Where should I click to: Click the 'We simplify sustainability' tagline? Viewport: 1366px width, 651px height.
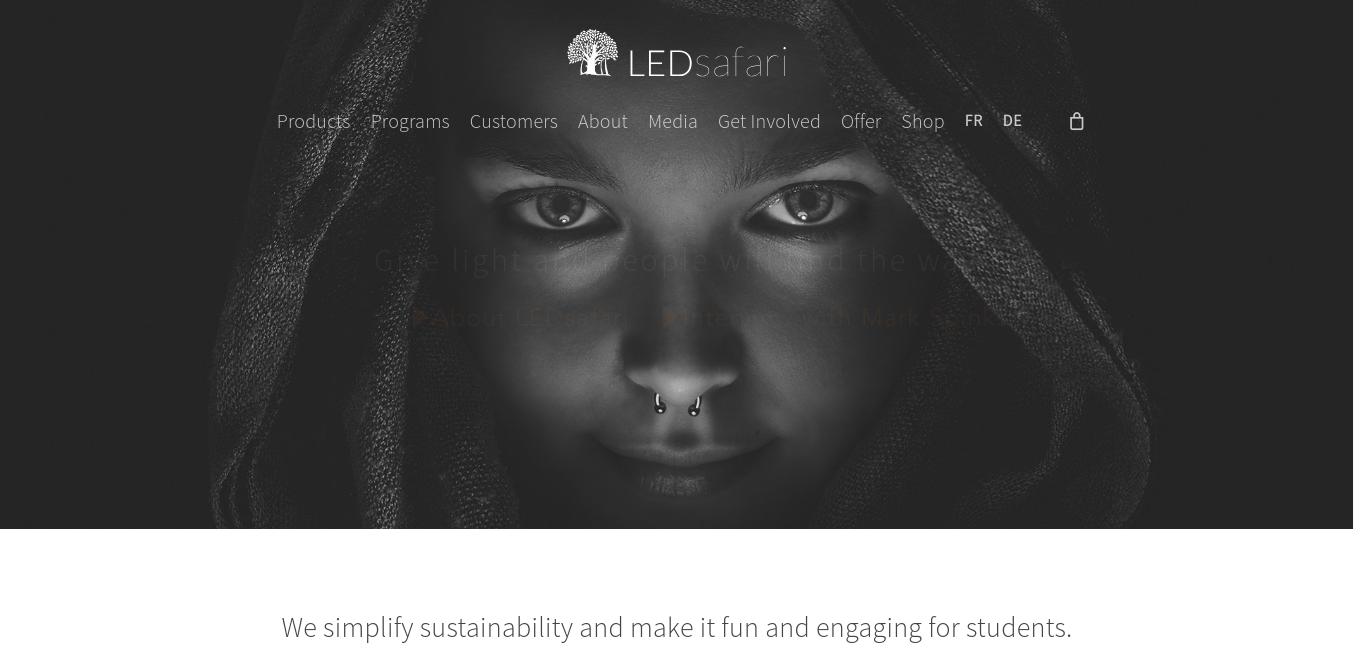click(676, 627)
